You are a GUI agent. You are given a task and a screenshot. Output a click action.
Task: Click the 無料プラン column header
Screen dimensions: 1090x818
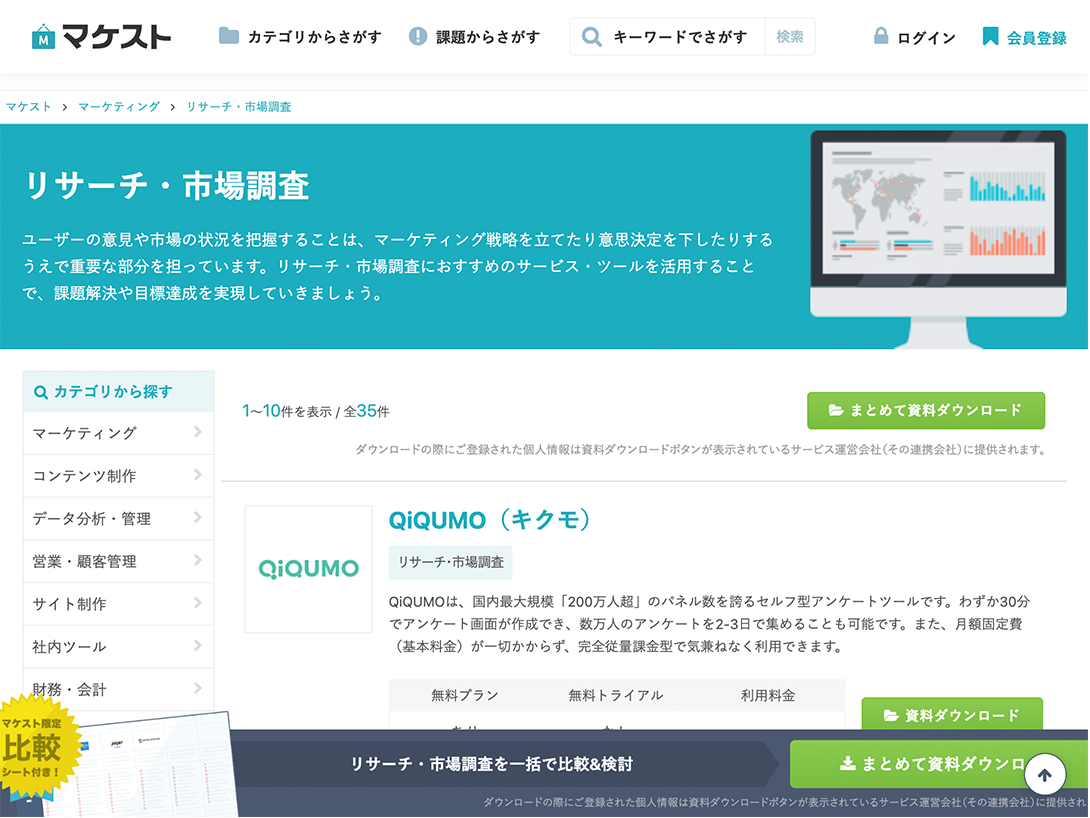coord(464,696)
